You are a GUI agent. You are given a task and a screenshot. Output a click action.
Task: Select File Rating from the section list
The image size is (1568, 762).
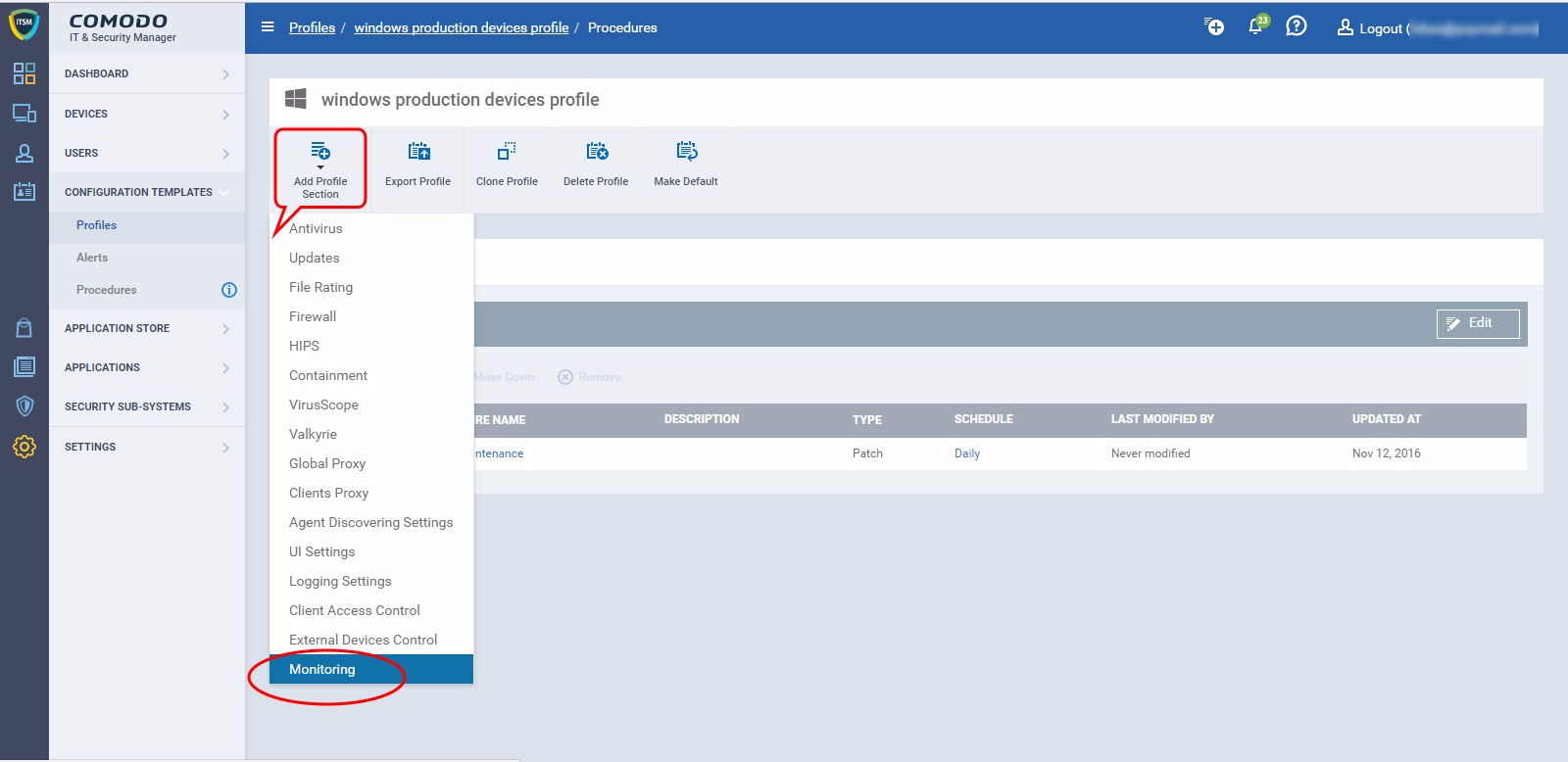click(x=371, y=287)
